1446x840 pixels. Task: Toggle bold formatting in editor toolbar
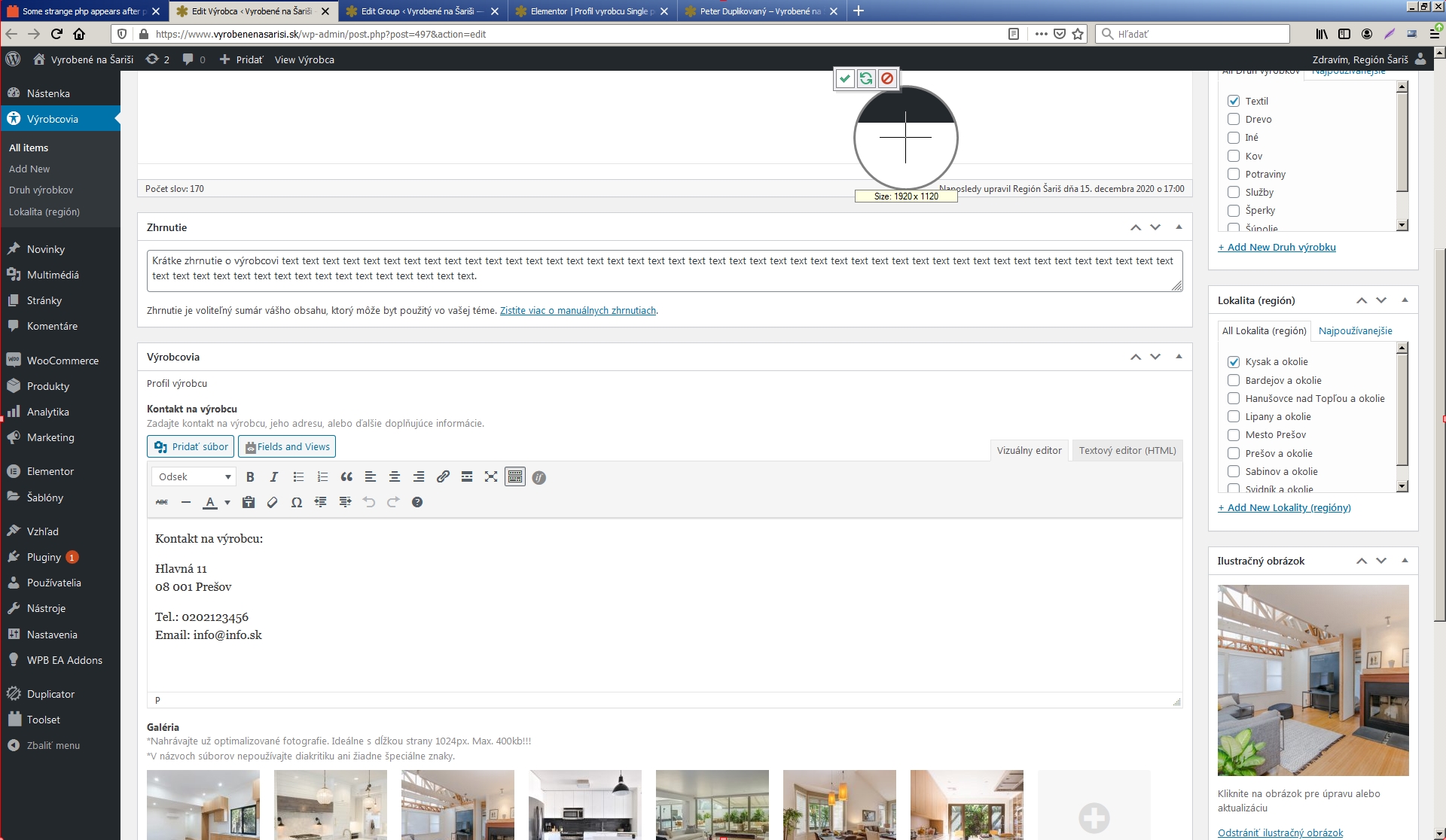click(250, 477)
